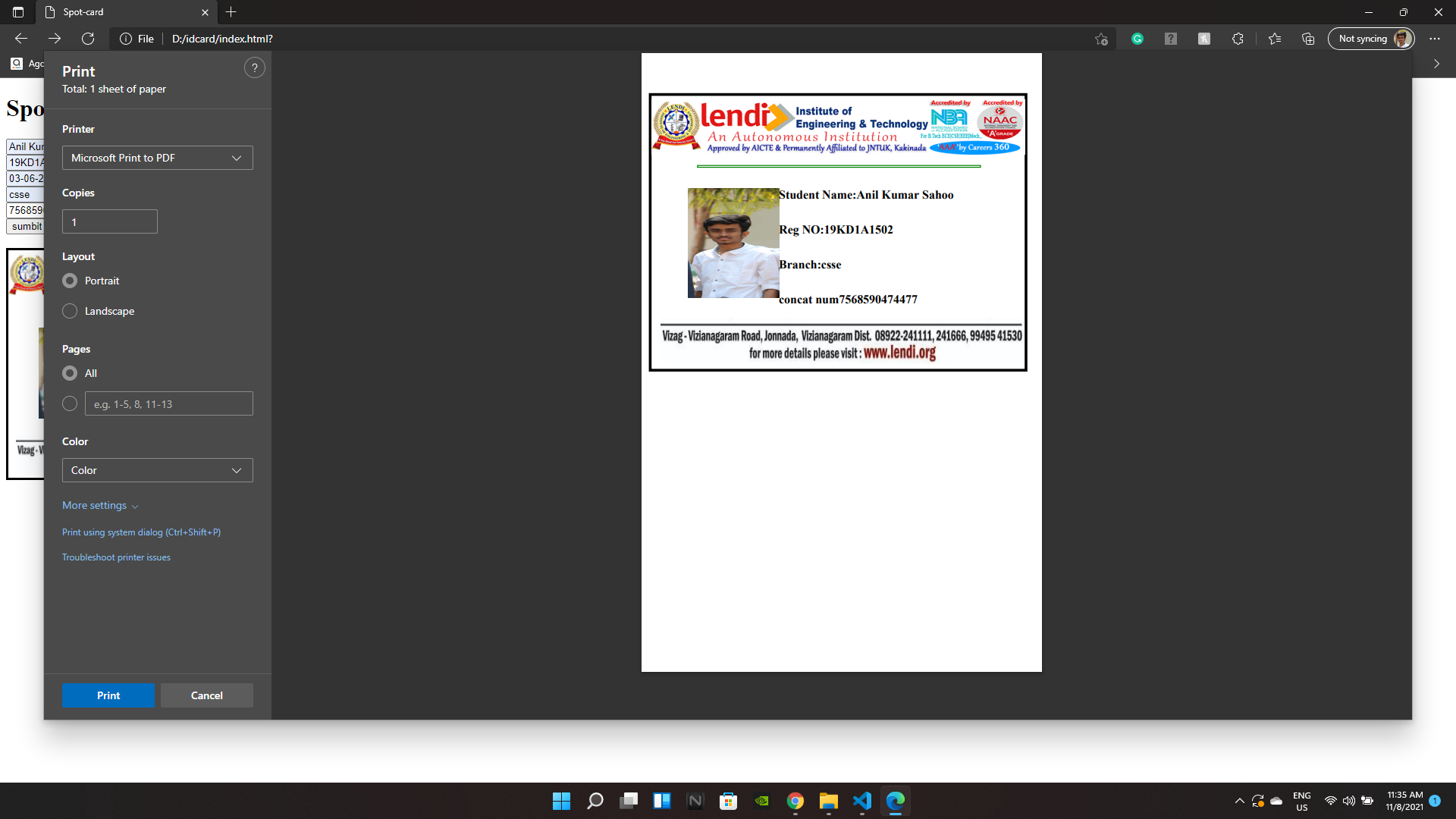
Task: Open the Honey extension
Action: pyautogui.click(x=1203, y=39)
